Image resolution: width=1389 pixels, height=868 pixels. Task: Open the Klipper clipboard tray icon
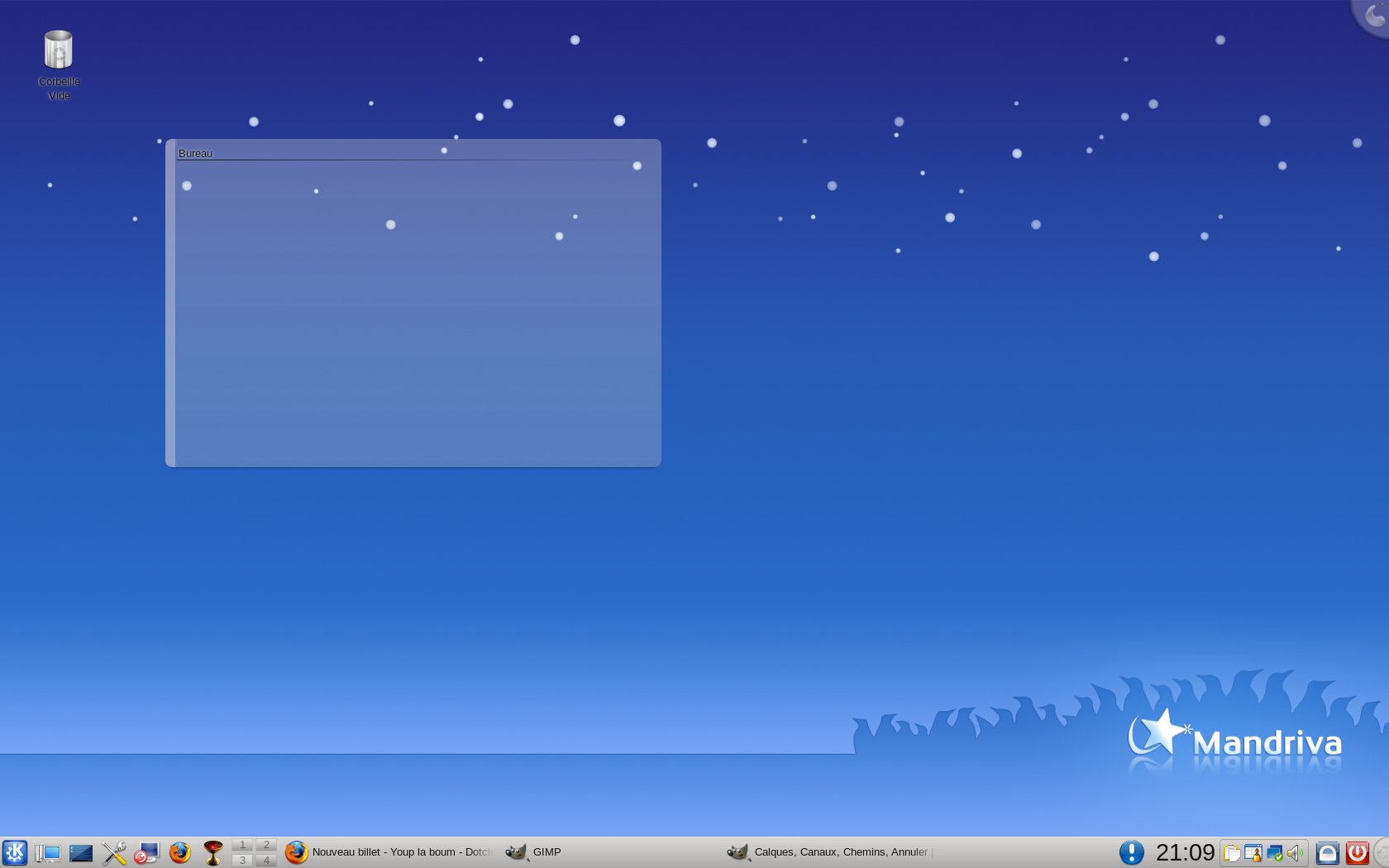(1232, 853)
